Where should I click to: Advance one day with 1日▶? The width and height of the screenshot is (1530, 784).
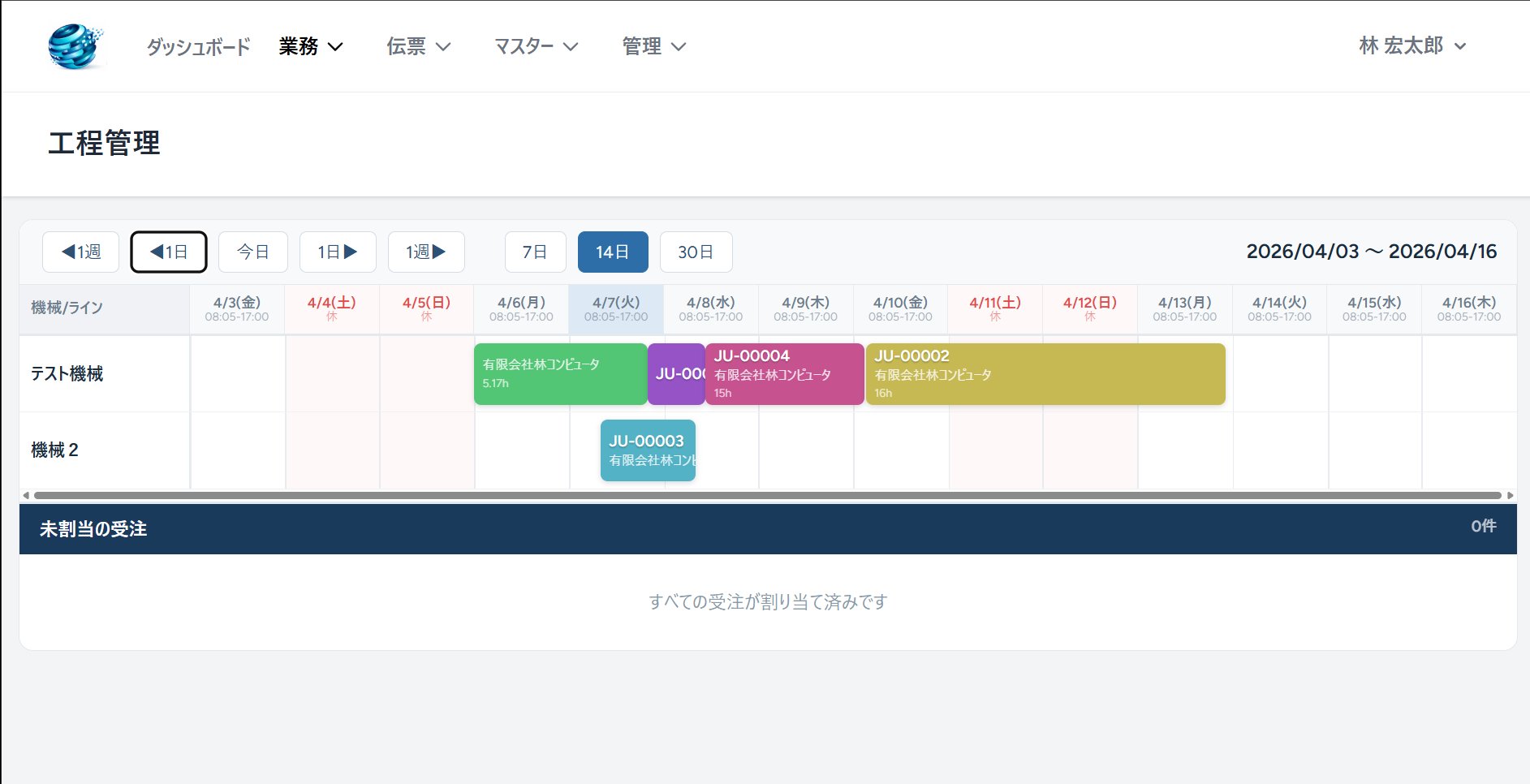coord(338,252)
